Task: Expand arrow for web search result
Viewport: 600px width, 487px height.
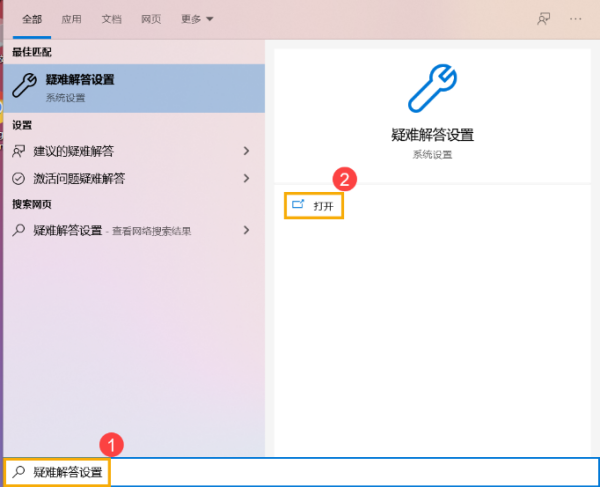Action: (246, 230)
